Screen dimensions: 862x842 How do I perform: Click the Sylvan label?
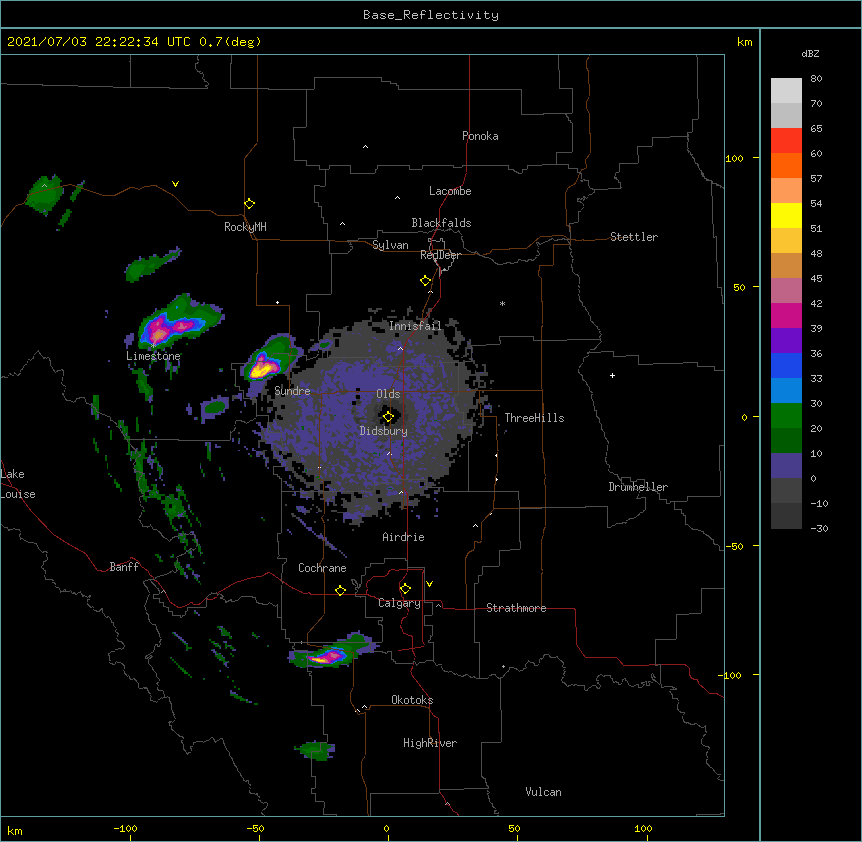pyautogui.click(x=390, y=245)
